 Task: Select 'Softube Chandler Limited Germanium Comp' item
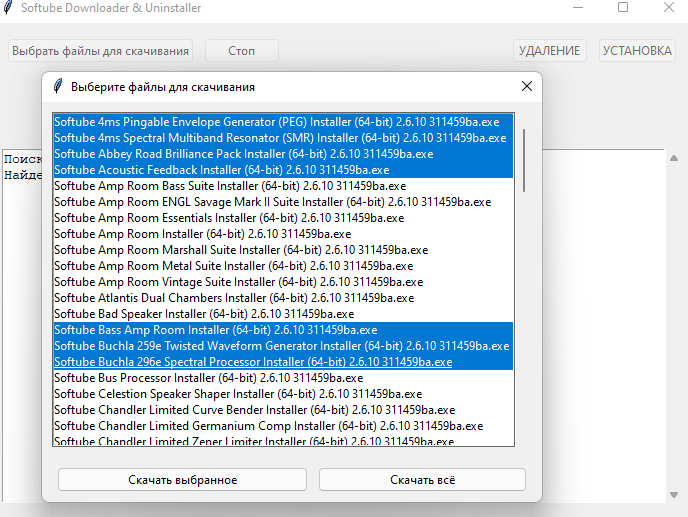(x=283, y=426)
